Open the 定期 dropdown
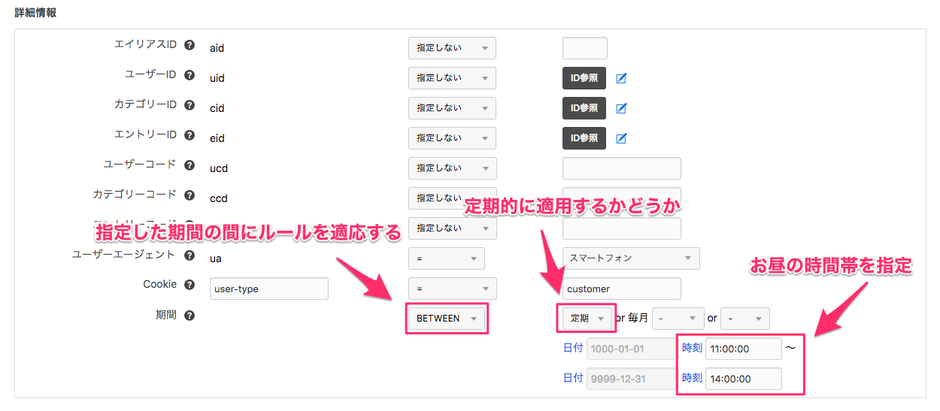The height and width of the screenshot is (411, 940). click(x=587, y=319)
